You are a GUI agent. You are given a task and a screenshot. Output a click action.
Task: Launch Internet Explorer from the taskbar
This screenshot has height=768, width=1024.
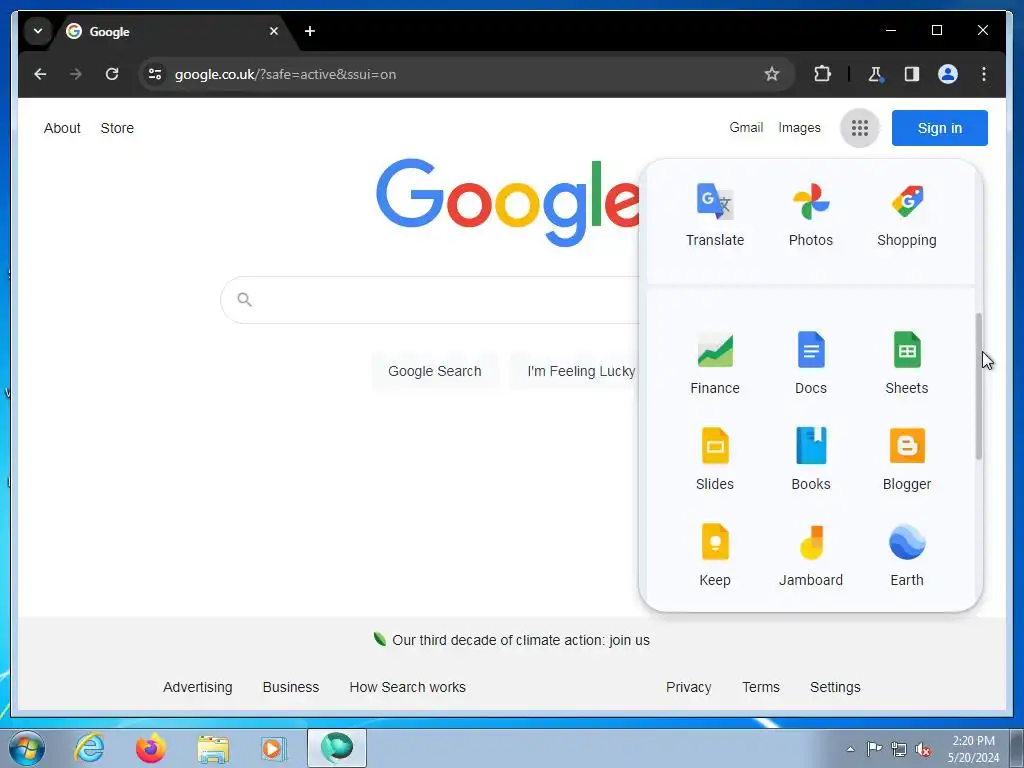pos(89,748)
